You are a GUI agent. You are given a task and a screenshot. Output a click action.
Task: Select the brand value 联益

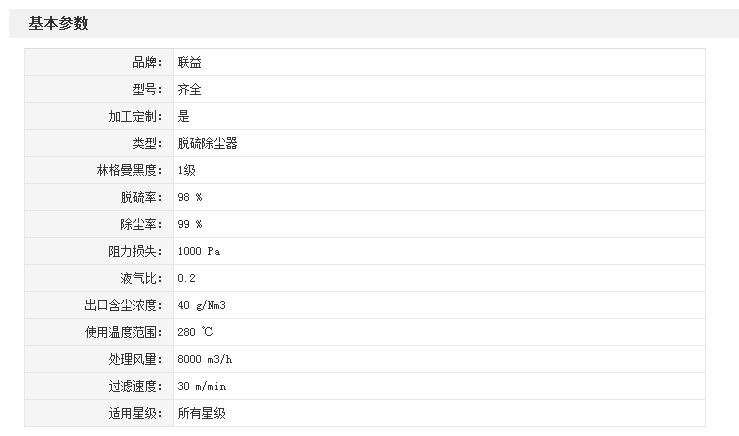(190, 63)
